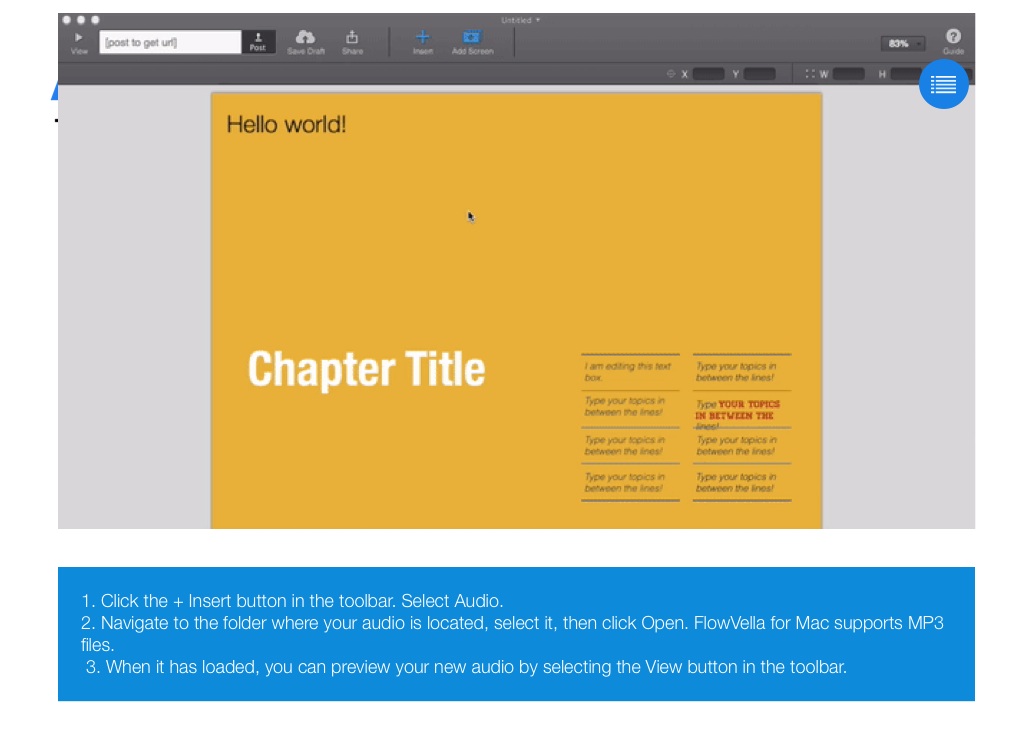The width and height of the screenshot is (1024, 748).
Task: Click the W width field
Action: pyautogui.click(x=848, y=74)
